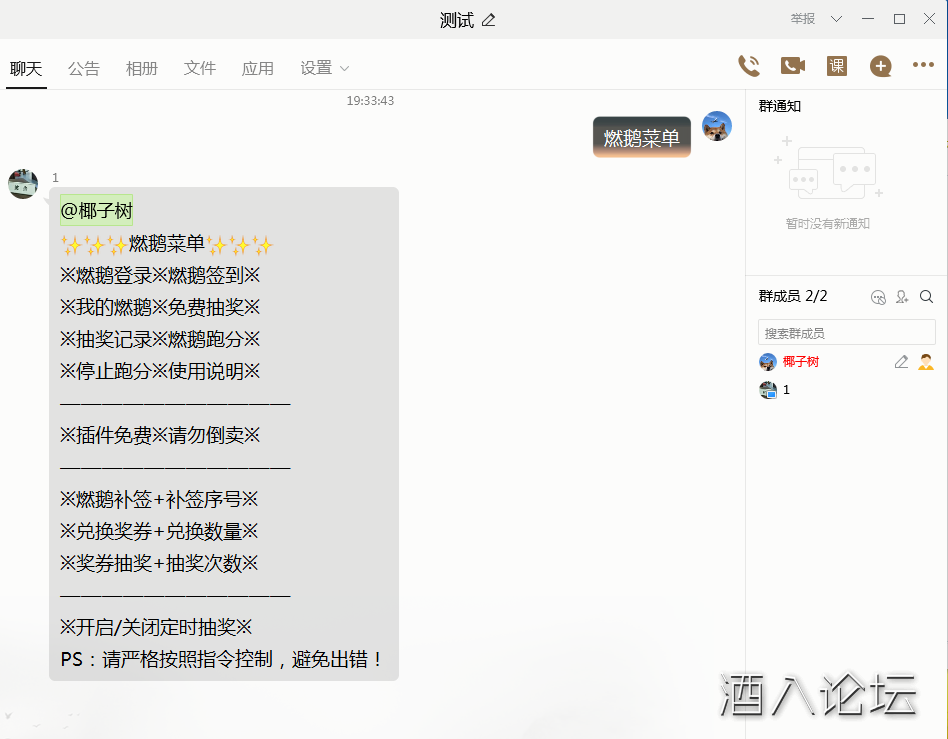This screenshot has width=948, height=739.
Task: Click the edit pencil next to group name 测试
Action: pyautogui.click(x=488, y=20)
